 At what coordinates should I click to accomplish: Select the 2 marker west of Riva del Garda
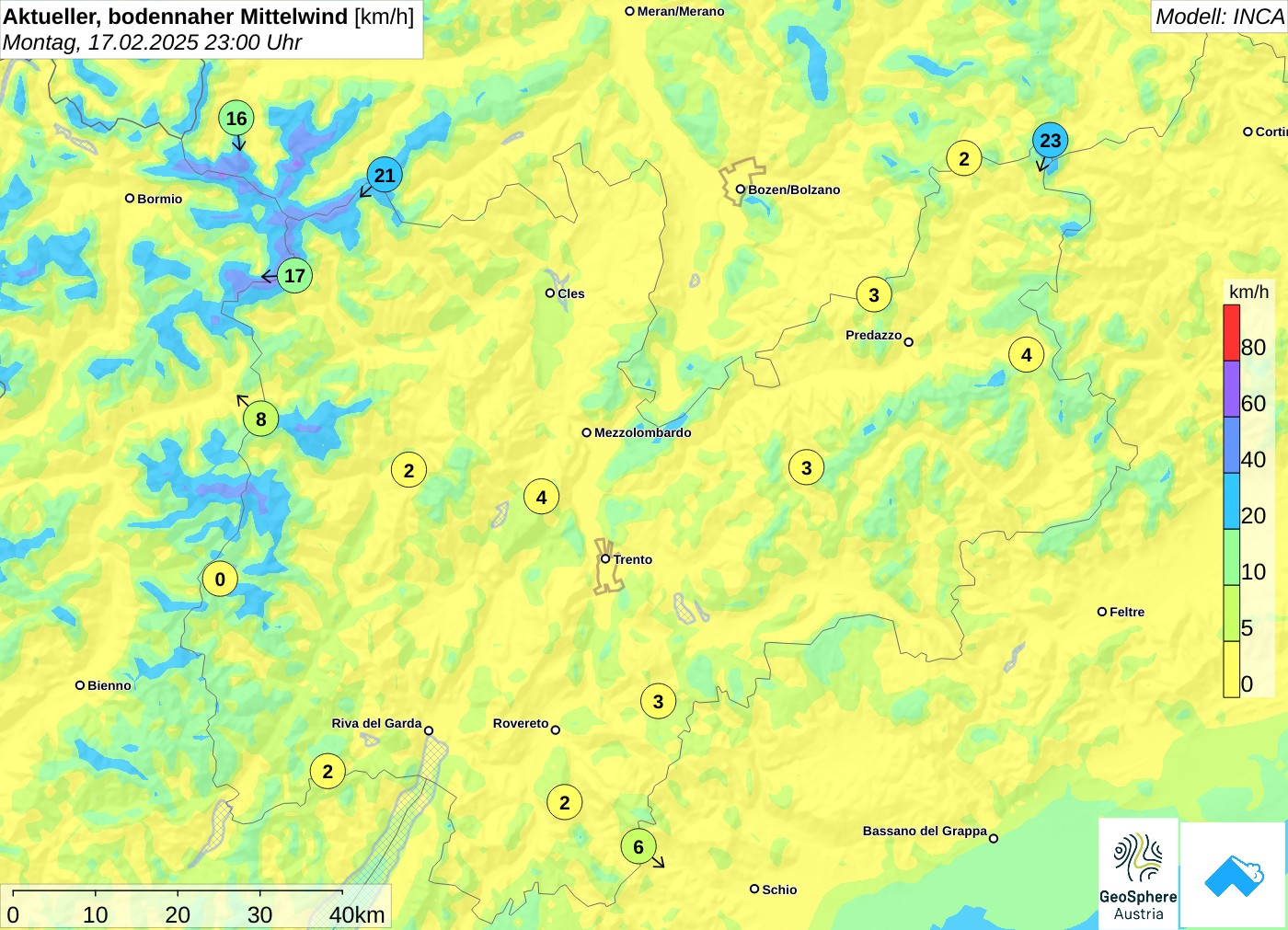pos(328,771)
